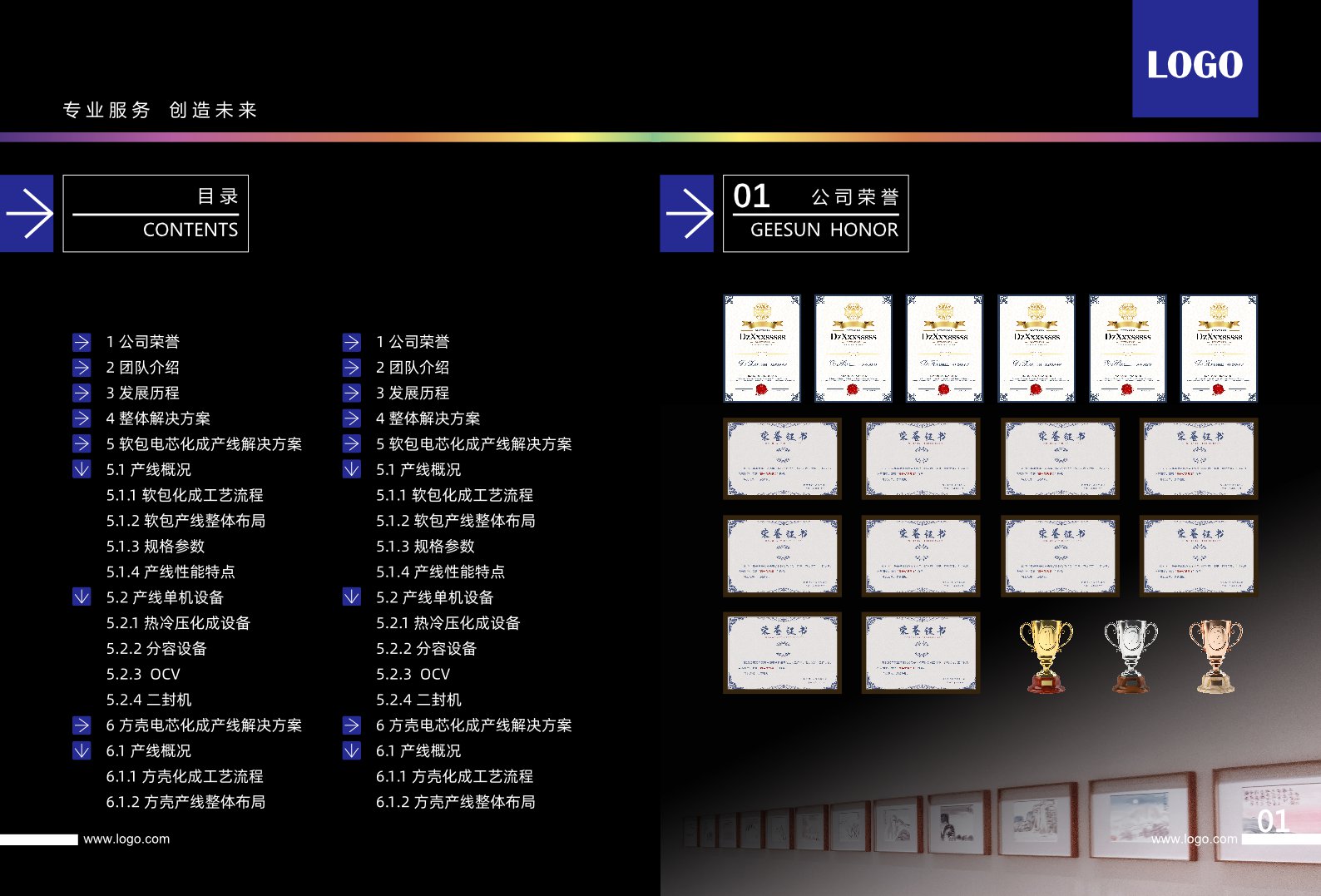The height and width of the screenshot is (896, 1321).
Task: Select the silver trophy
Action: click(x=1131, y=656)
